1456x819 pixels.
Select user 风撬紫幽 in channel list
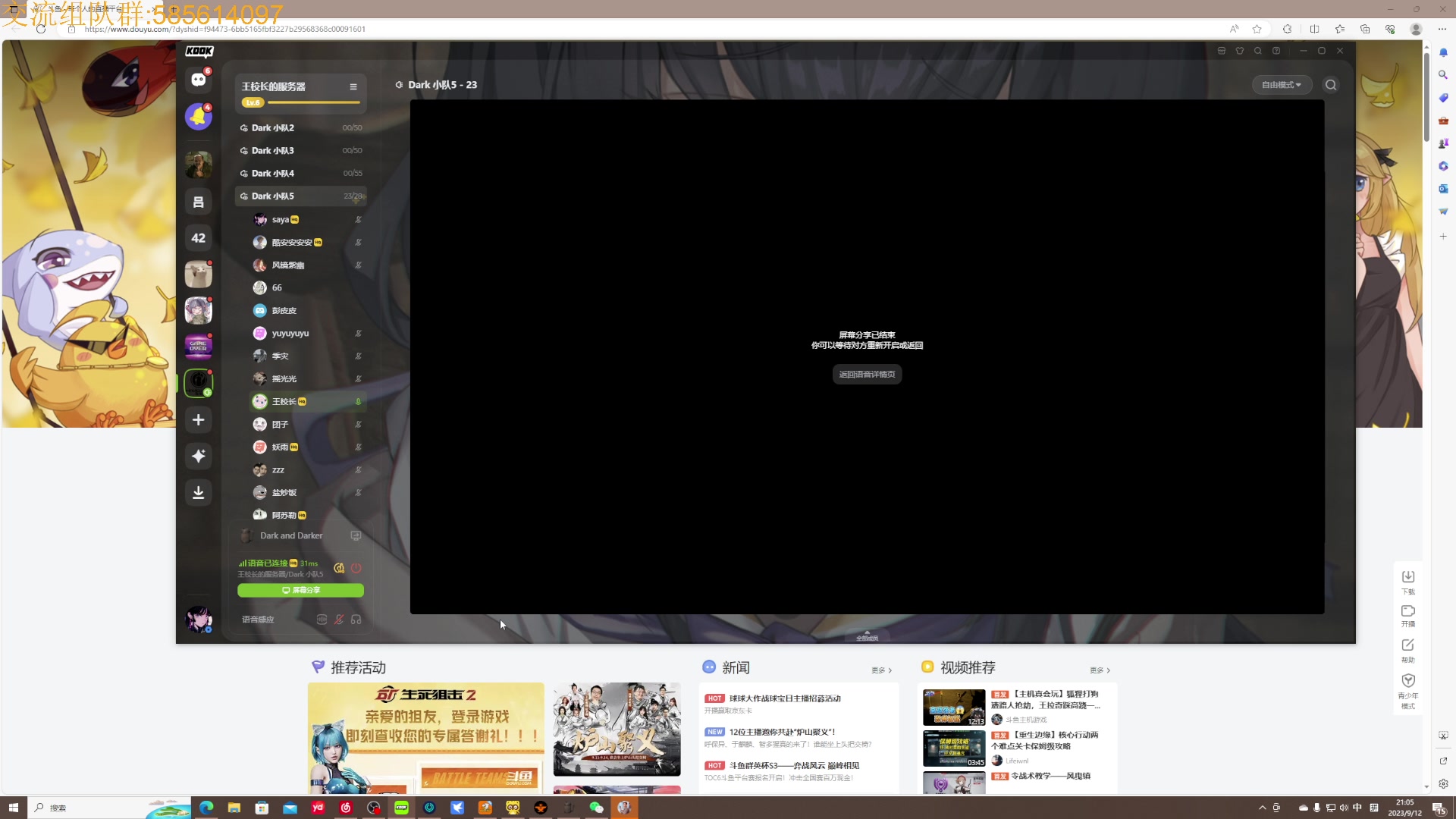click(x=308, y=265)
